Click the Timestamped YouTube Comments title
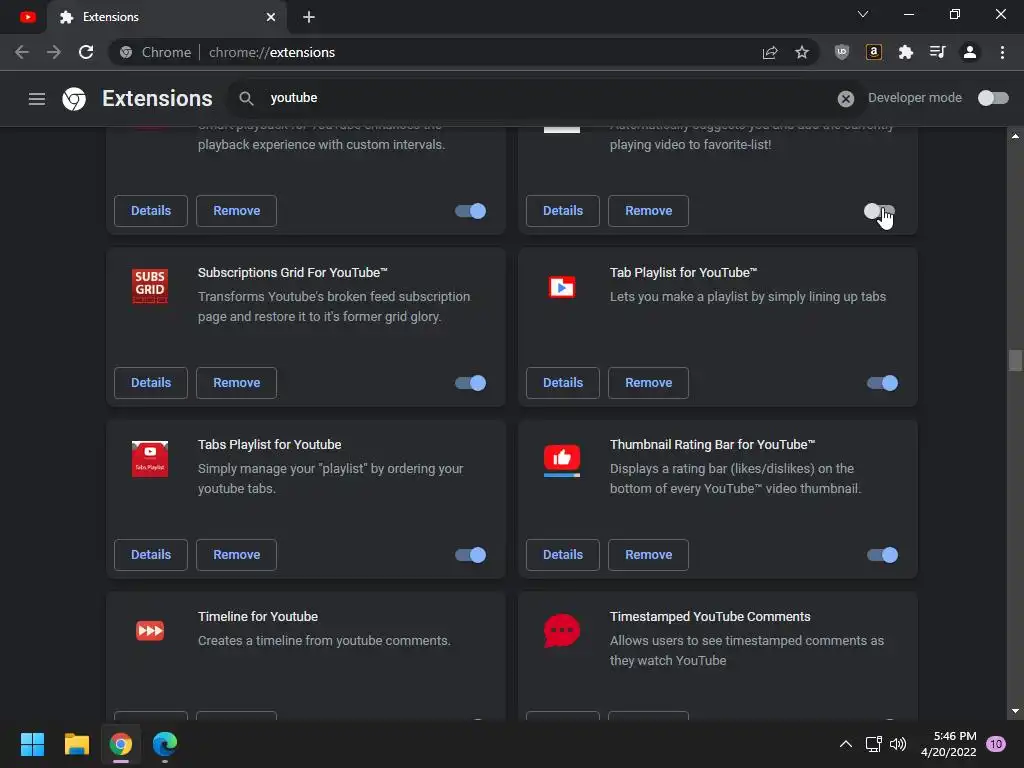The height and width of the screenshot is (768, 1024). point(710,616)
